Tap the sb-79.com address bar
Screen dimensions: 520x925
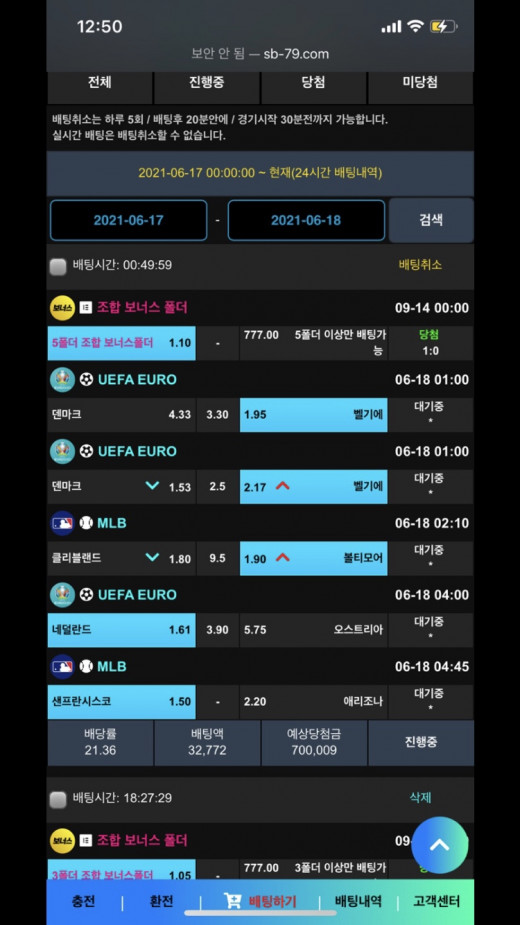click(x=260, y=54)
